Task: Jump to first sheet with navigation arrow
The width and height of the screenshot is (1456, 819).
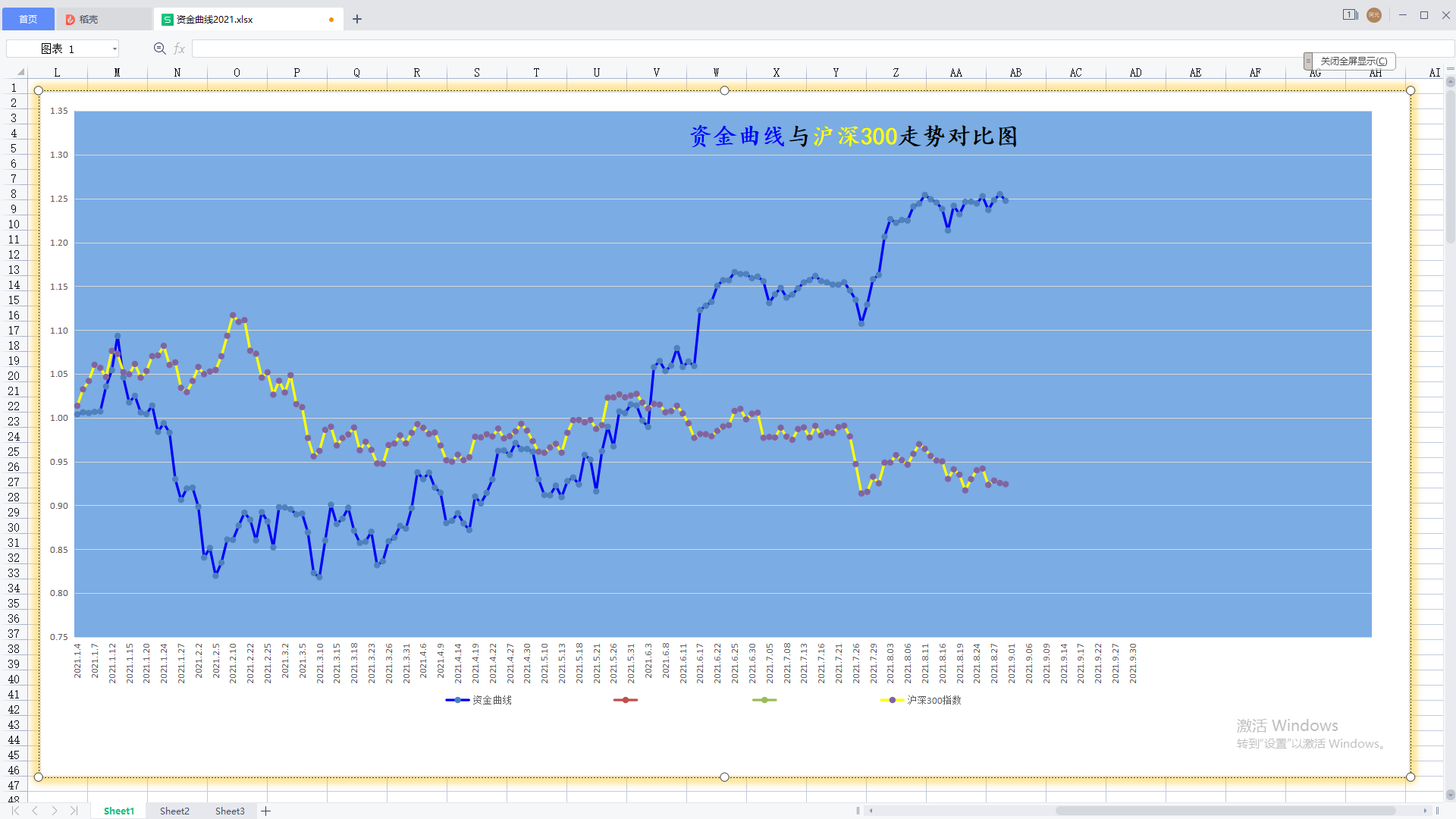Action: tap(15, 811)
